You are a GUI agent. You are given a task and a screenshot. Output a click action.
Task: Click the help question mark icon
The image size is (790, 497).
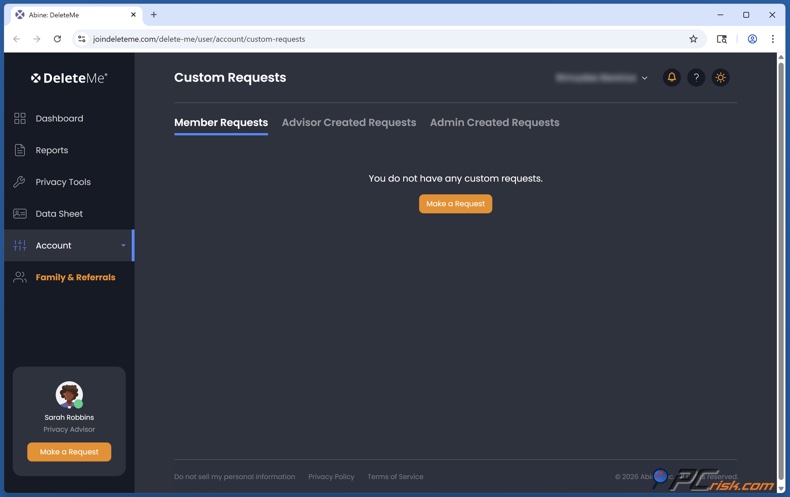click(x=696, y=77)
